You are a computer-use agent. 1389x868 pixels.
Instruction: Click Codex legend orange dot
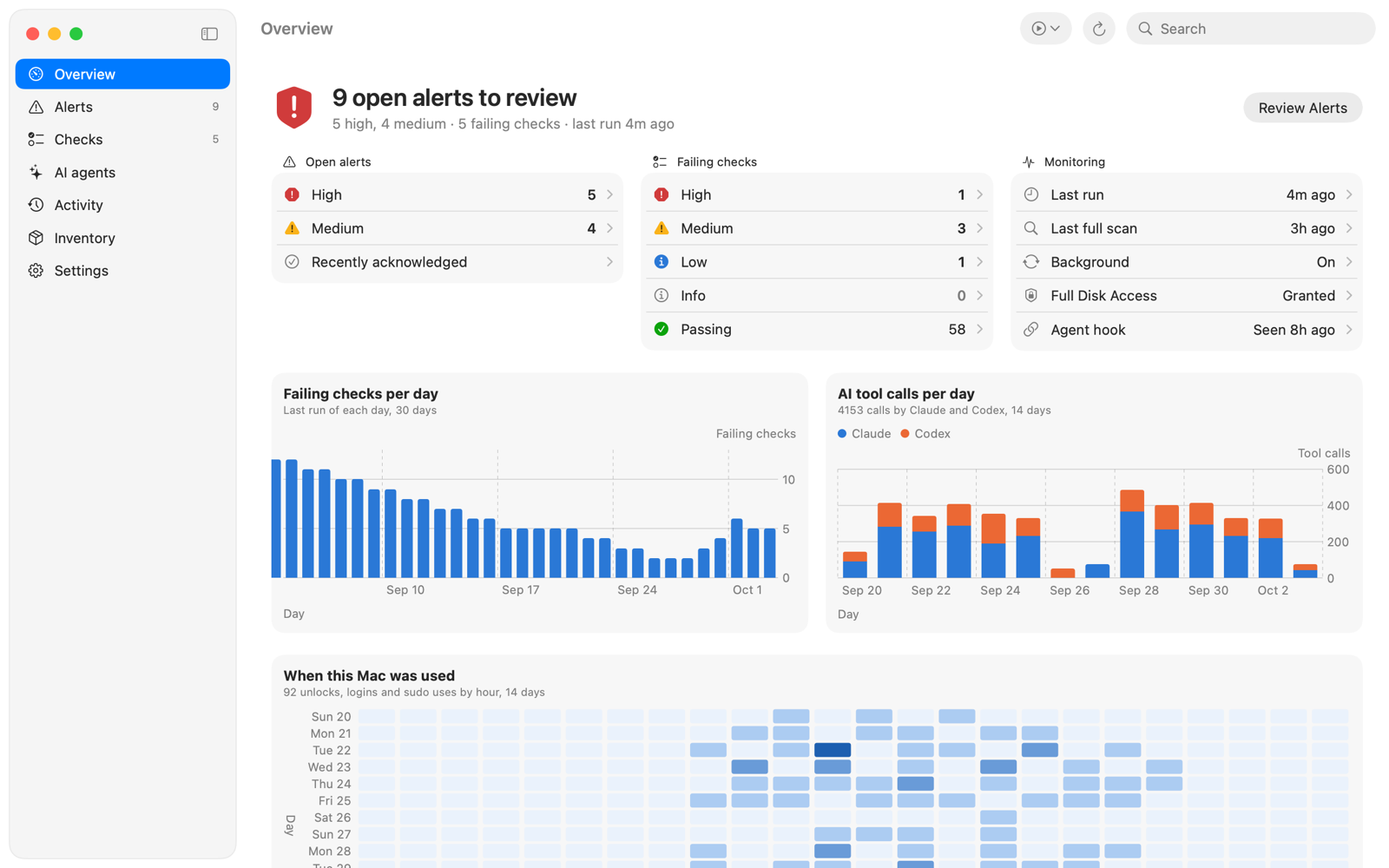[905, 433]
